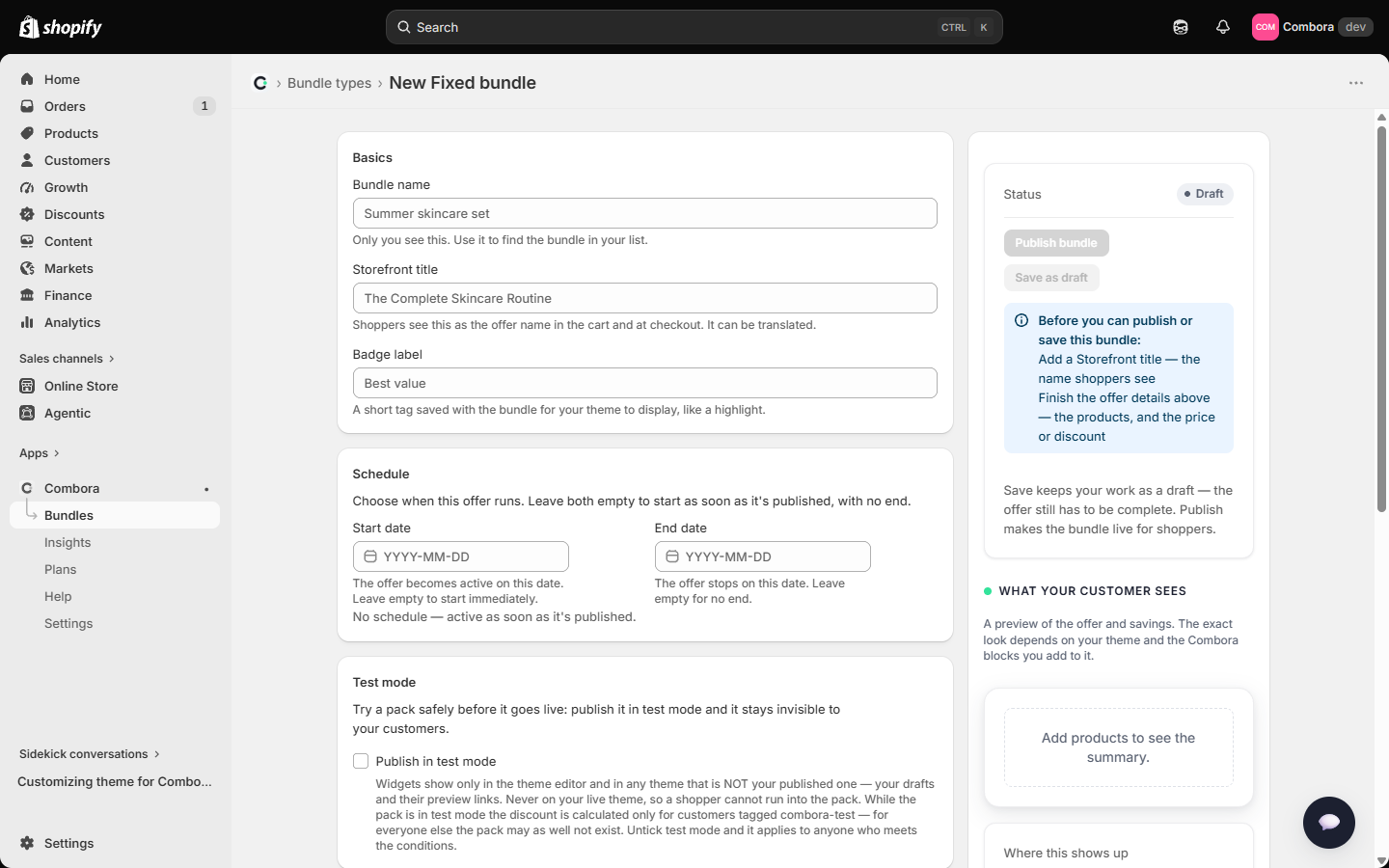
Task: Expand the Sales channels section
Action: pyautogui.click(x=67, y=359)
